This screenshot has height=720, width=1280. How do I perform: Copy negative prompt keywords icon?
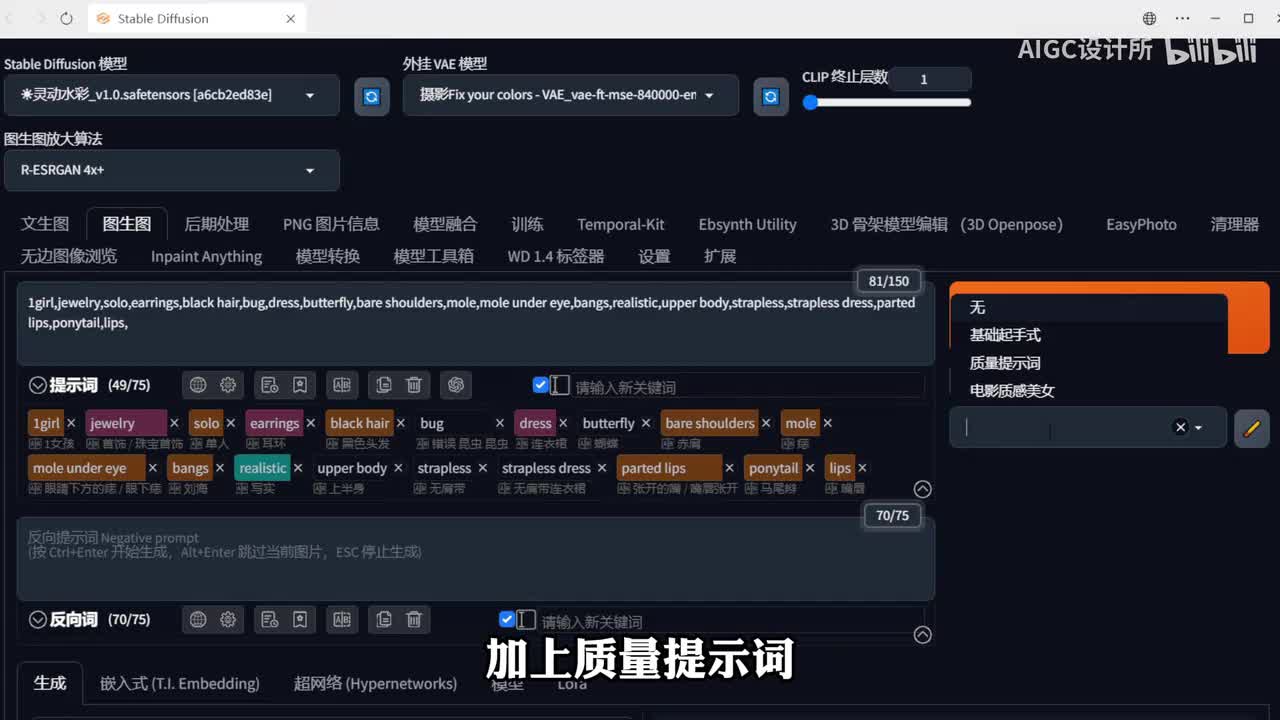(x=384, y=620)
